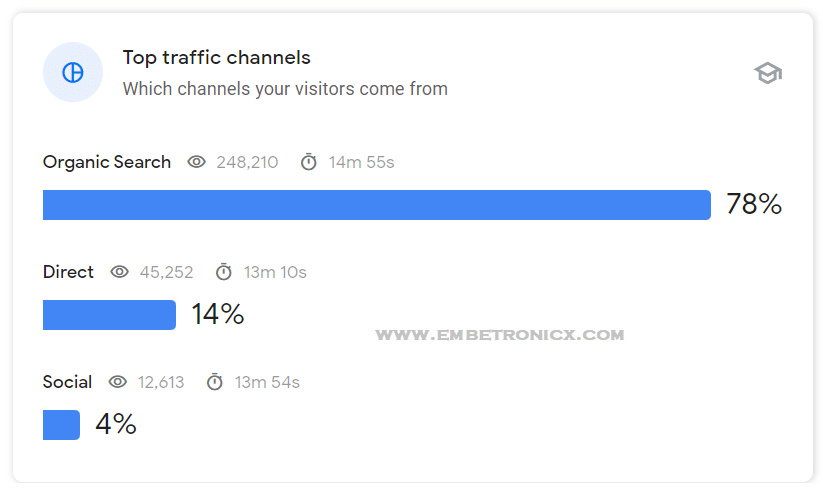The width and height of the screenshot is (823, 500).
Task: Click the pie chart icon beside the title
Action: [72, 72]
